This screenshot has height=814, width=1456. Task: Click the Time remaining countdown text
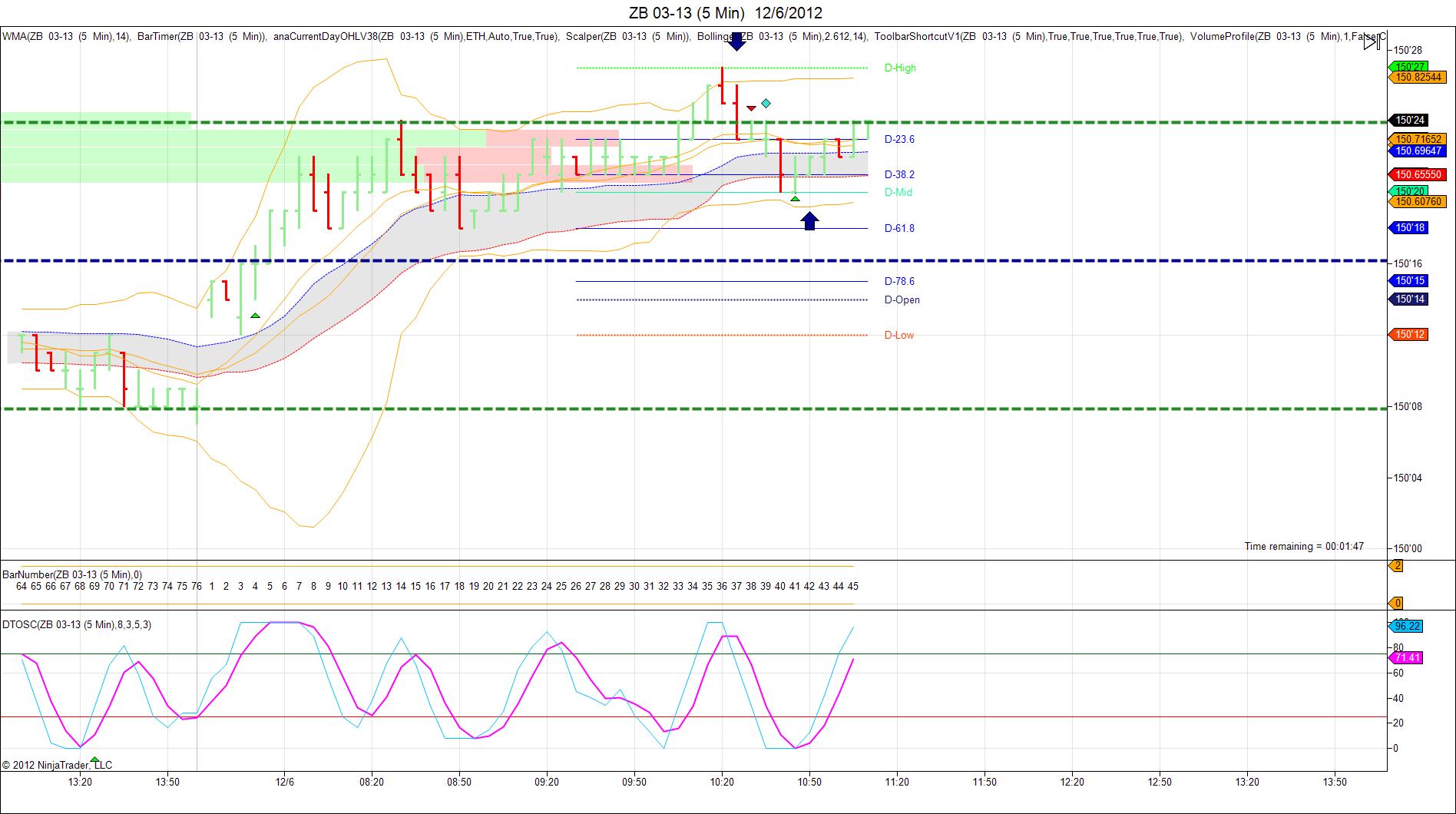pyautogui.click(x=1304, y=546)
